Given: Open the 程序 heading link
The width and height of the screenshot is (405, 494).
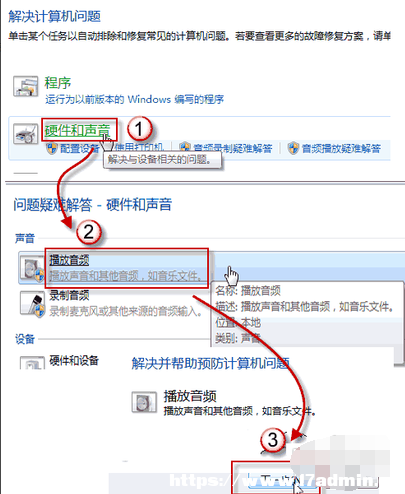Looking at the screenshot, I should tap(58, 83).
